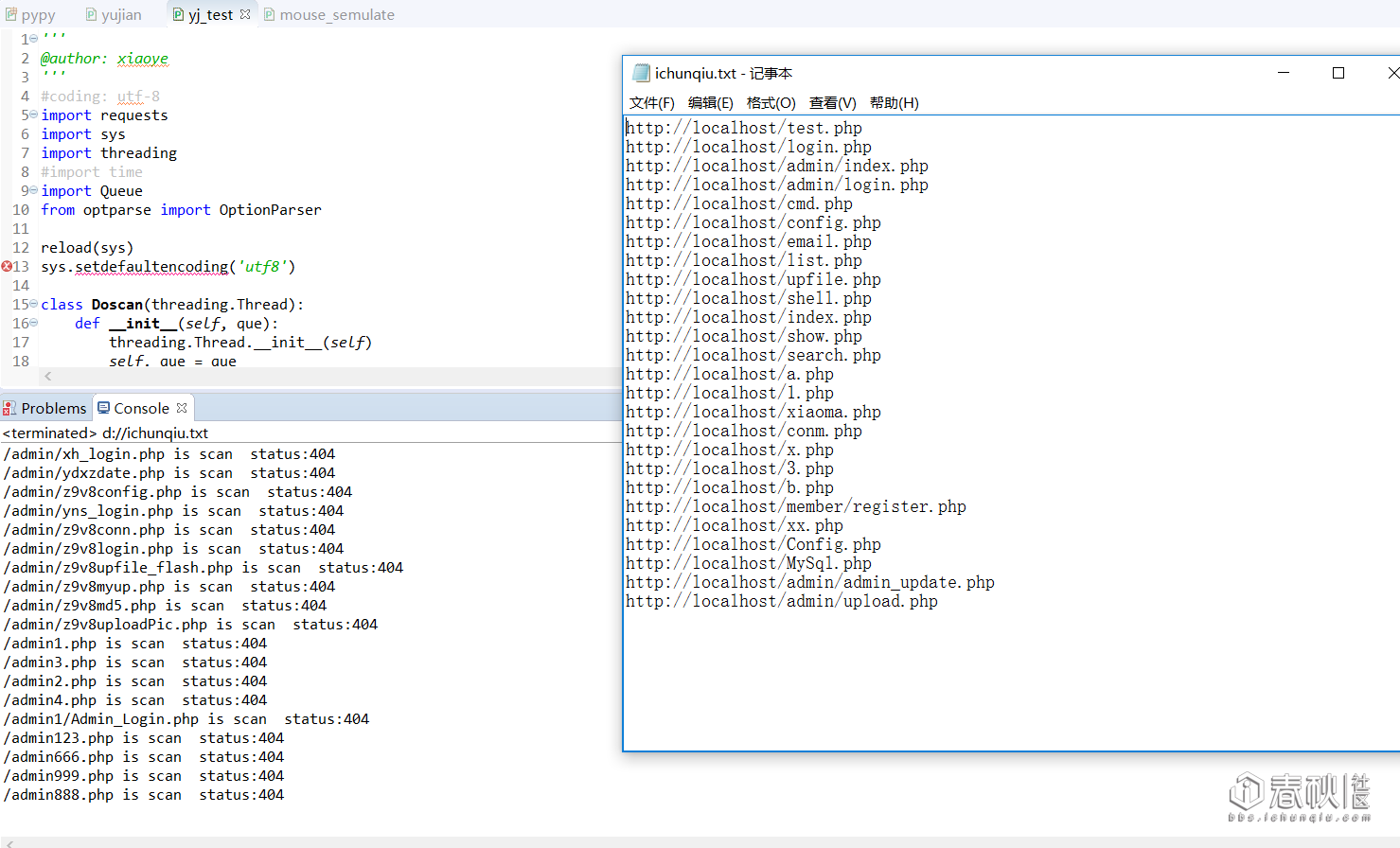The height and width of the screenshot is (848, 1400).
Task: Open the mouse_semulate editor tab
Action: [329, 15]
